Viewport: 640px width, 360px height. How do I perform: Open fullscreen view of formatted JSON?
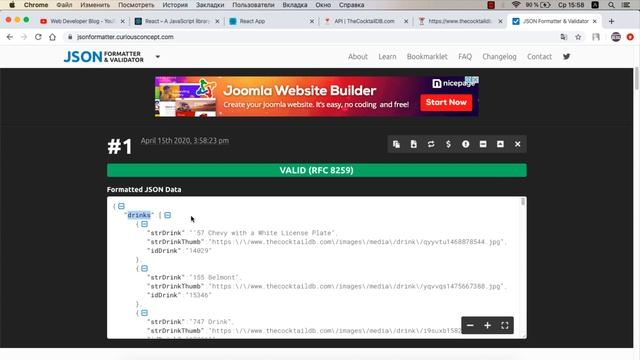[505, 325]
